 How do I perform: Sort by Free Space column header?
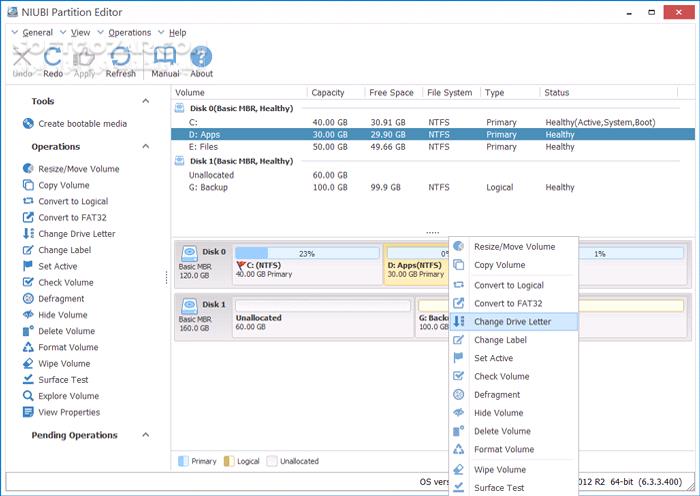393,92
